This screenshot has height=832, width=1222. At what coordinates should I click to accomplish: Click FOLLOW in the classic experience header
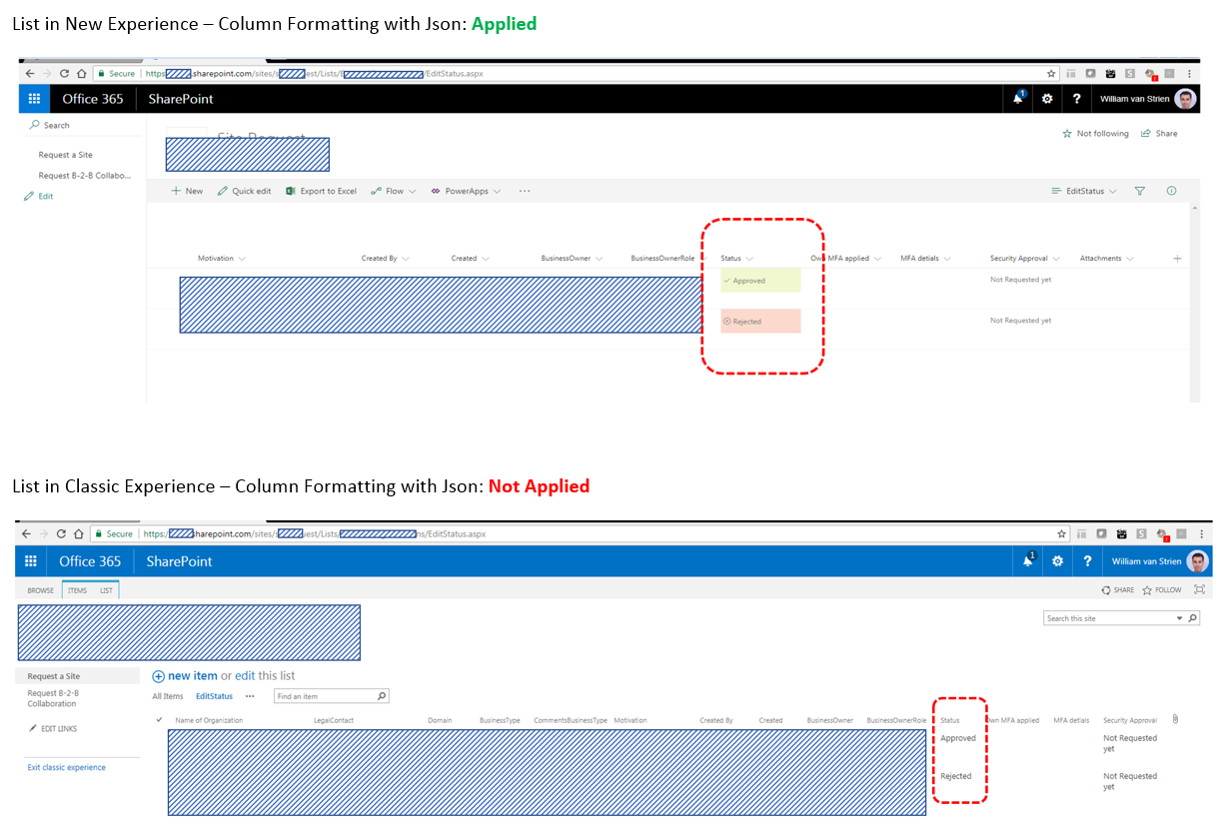[1162, 590]
